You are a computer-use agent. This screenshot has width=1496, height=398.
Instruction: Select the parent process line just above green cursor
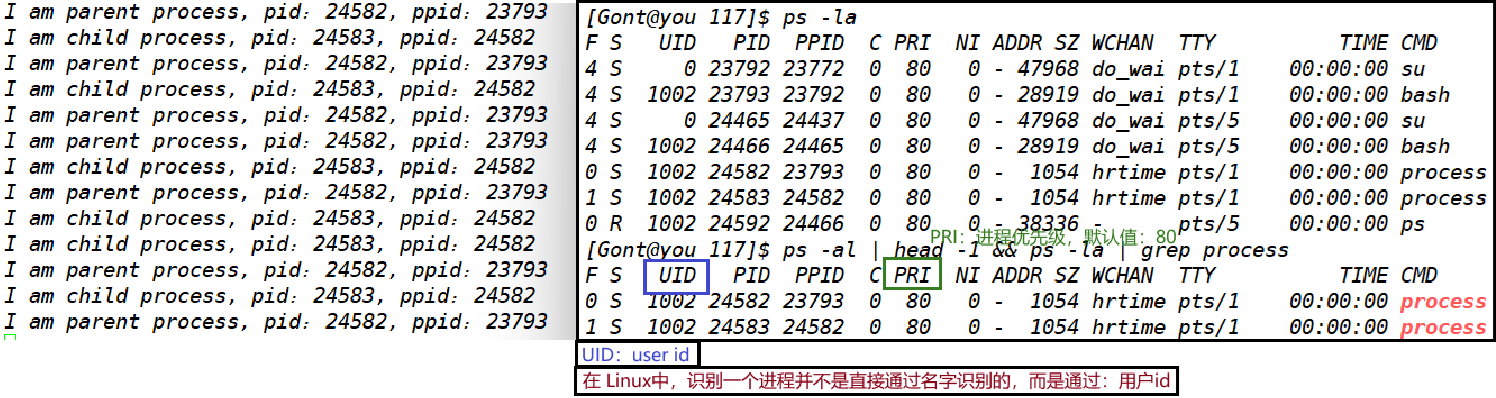pyautogui.click(x=275, y=321)
